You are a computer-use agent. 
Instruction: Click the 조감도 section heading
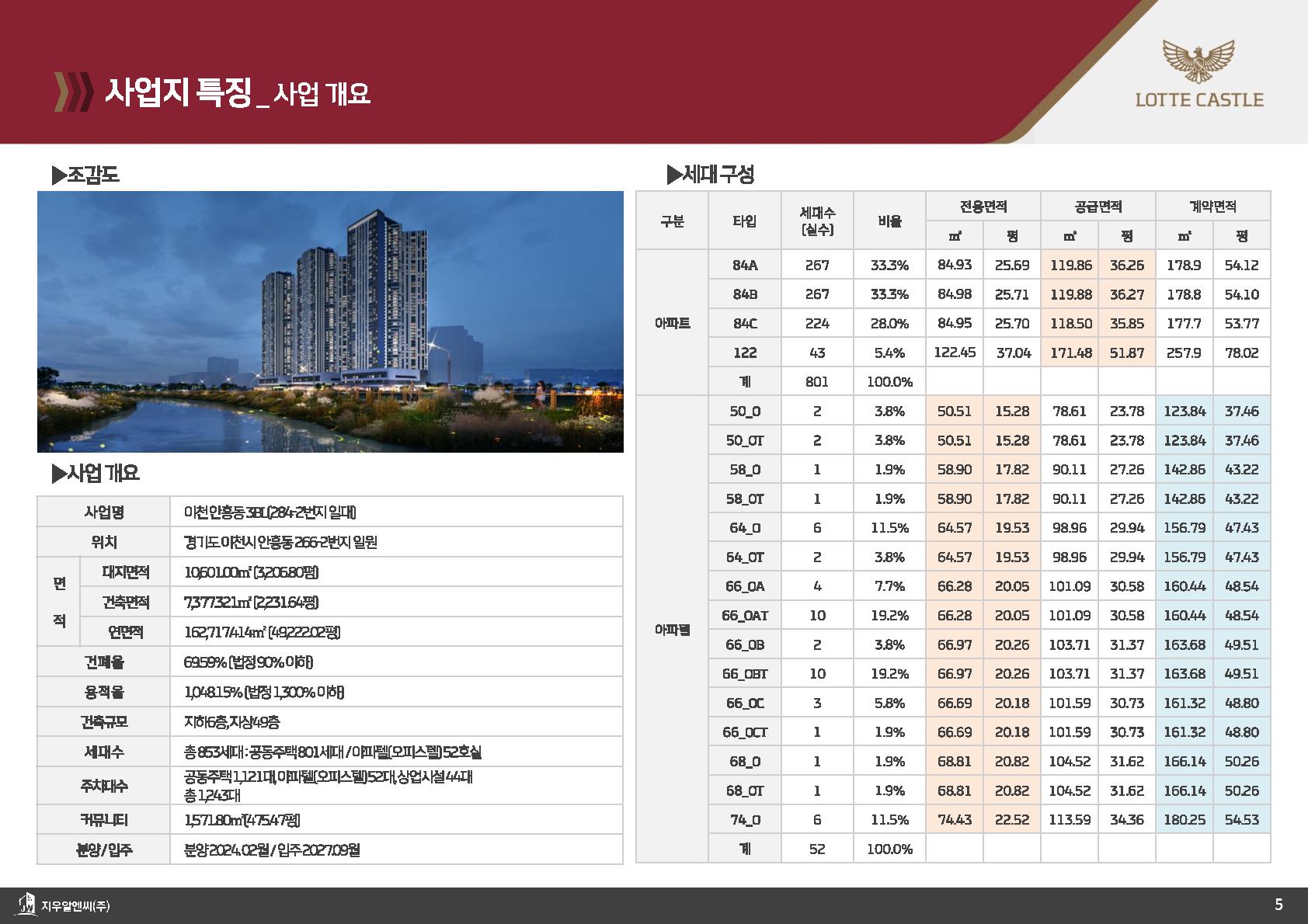(85, 175)
